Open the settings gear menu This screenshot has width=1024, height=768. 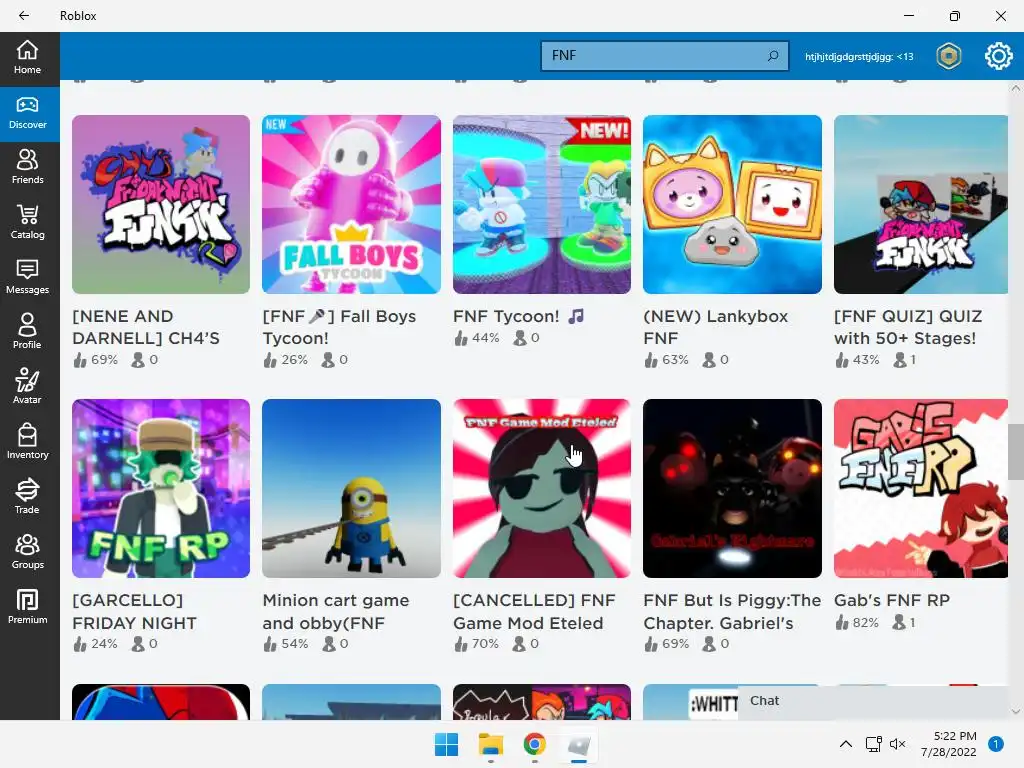point(998,56)
